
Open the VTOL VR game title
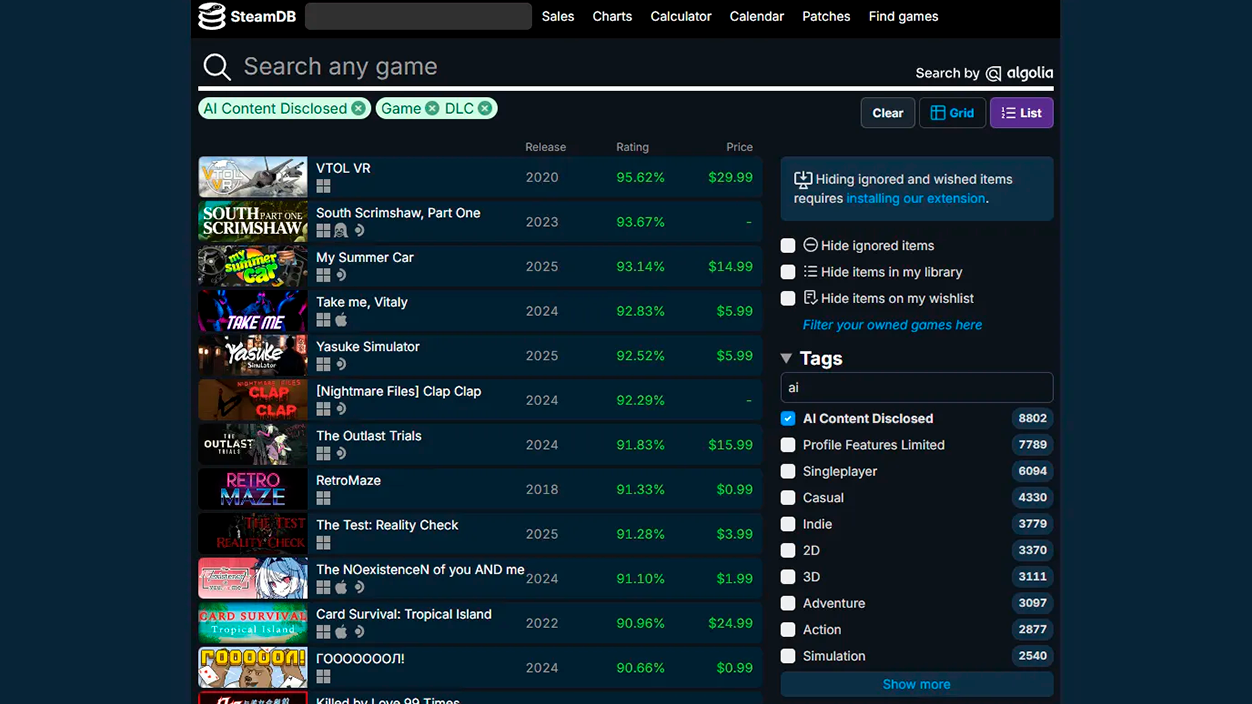coord(343,168)
